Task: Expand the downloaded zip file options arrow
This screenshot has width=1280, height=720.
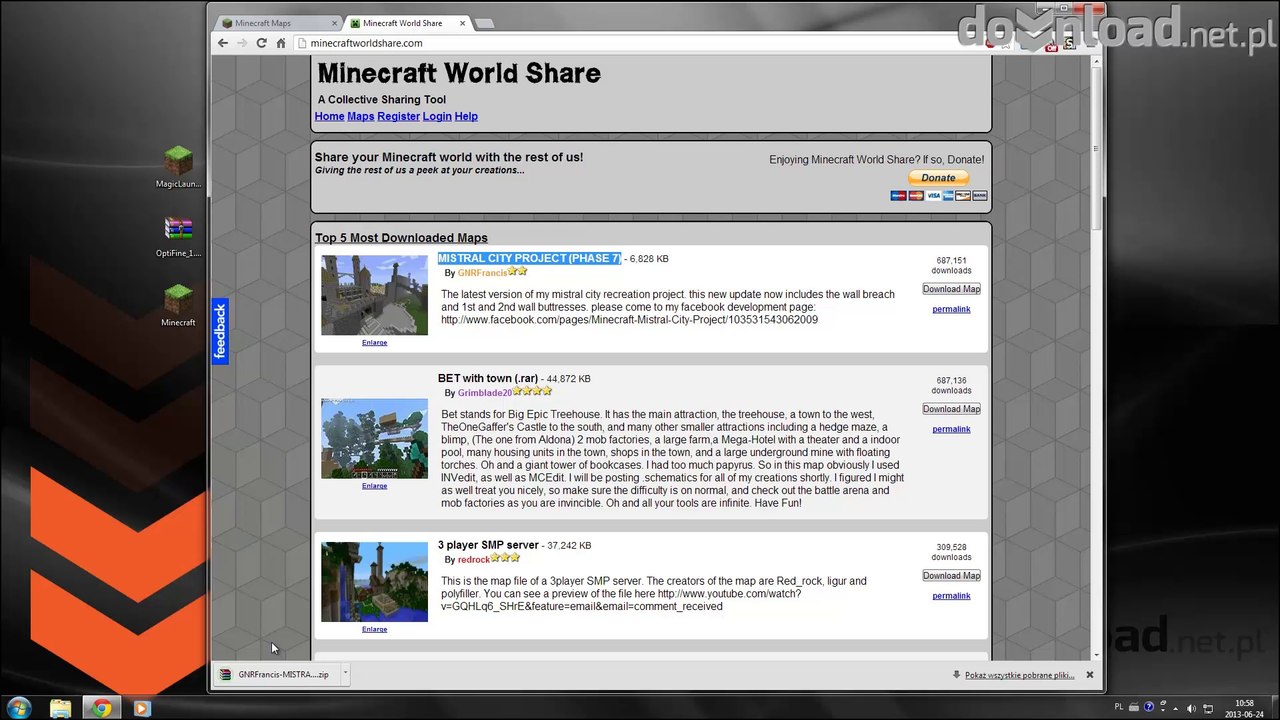Action: click(x=345, y=674)
